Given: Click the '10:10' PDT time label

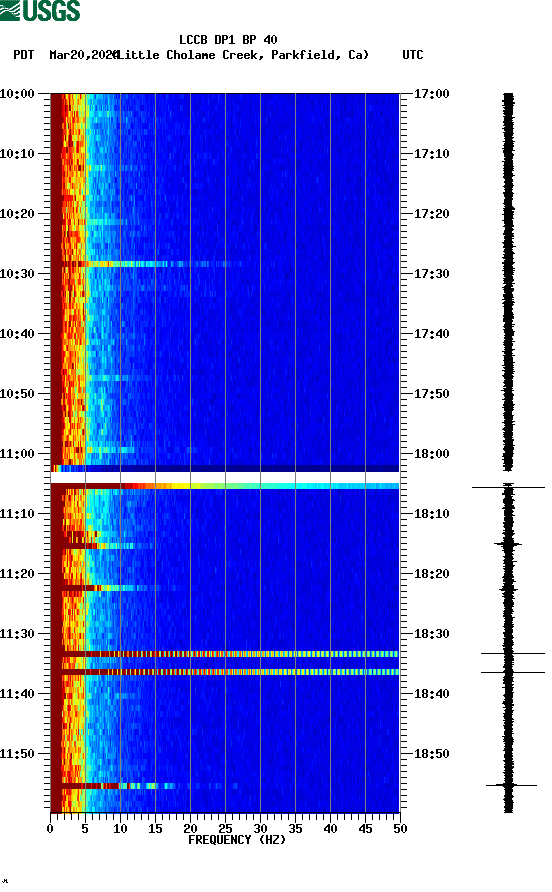Looking at the screenshot, I should tap(17, 154).
